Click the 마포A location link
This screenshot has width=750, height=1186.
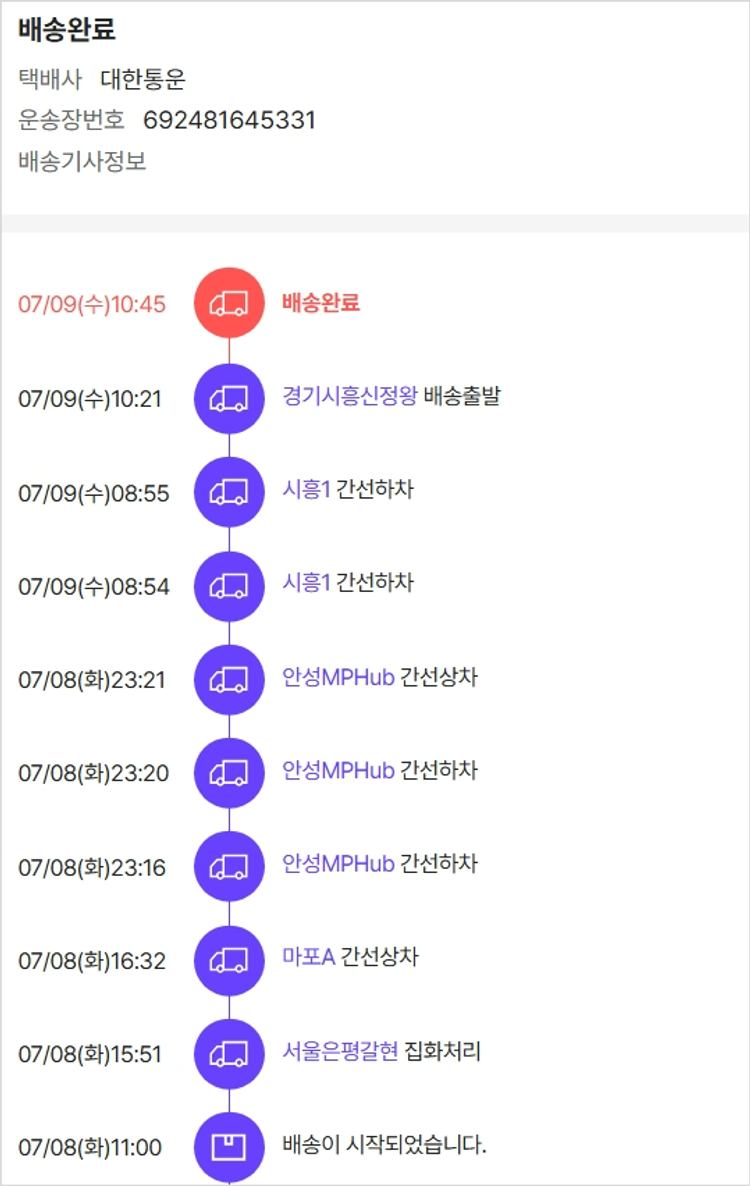(x=308, y=957)
